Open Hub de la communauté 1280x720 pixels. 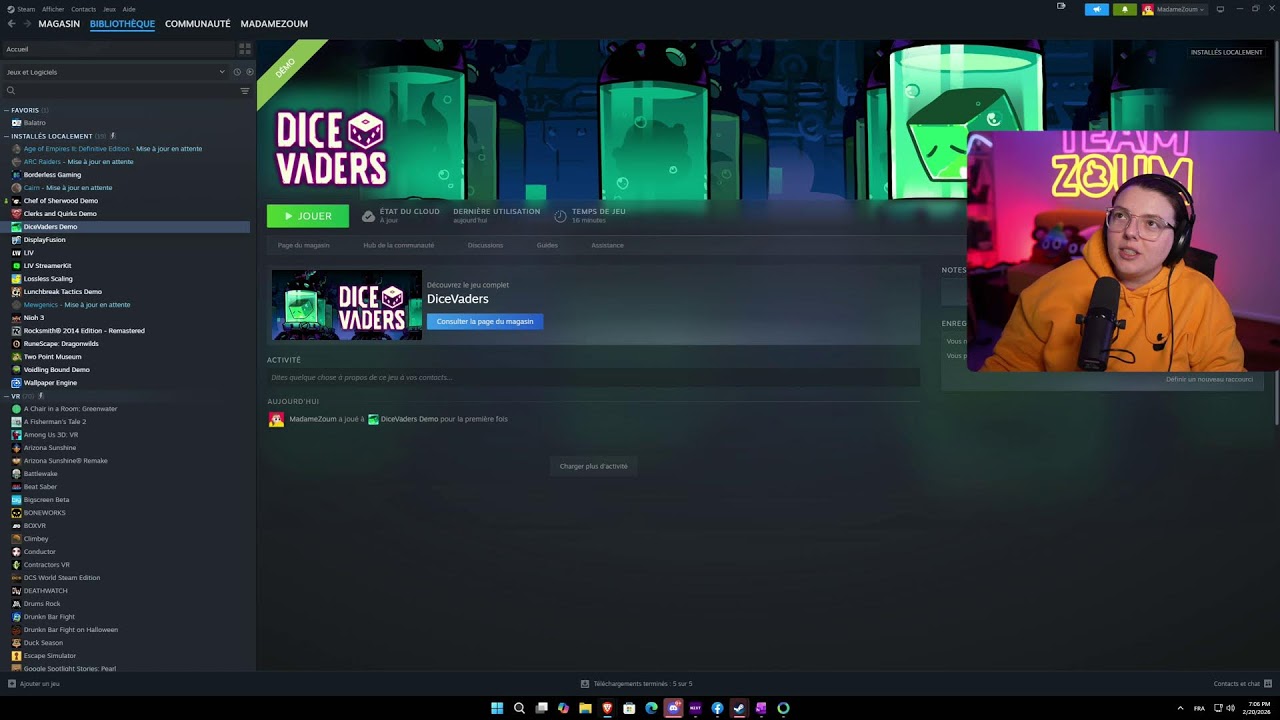tap(398, 245)
